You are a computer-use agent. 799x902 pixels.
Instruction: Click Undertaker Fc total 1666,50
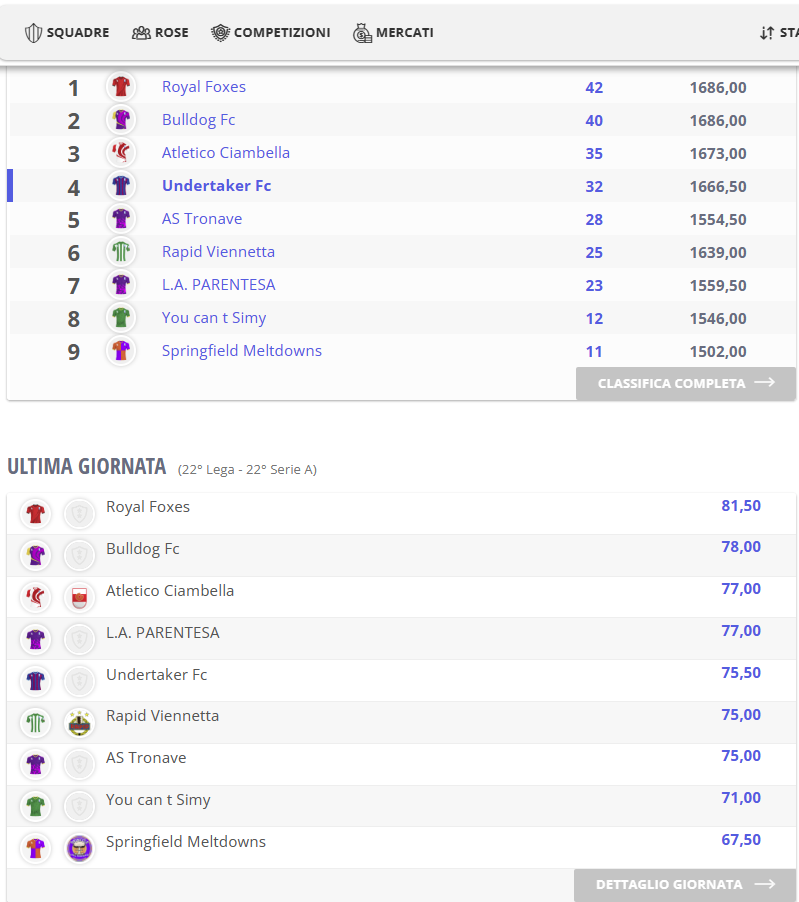tap(718, 187)
